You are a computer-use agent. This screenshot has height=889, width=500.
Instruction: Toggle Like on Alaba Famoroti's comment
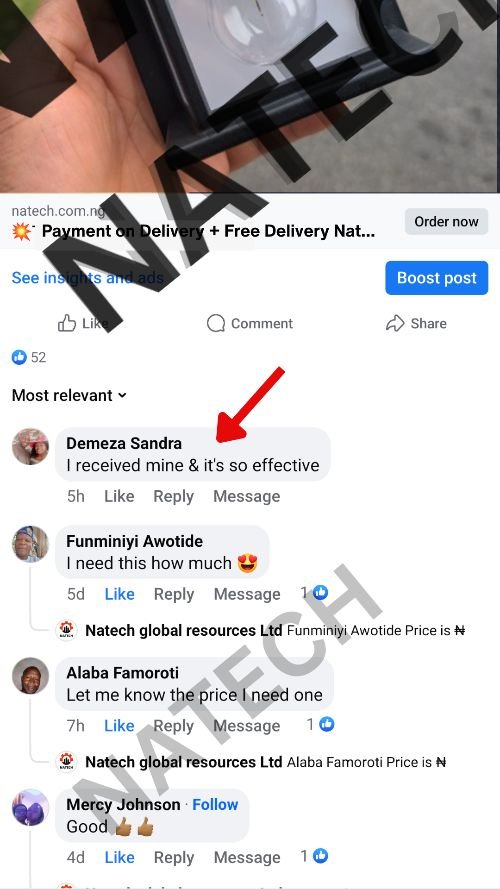point(119,726)
